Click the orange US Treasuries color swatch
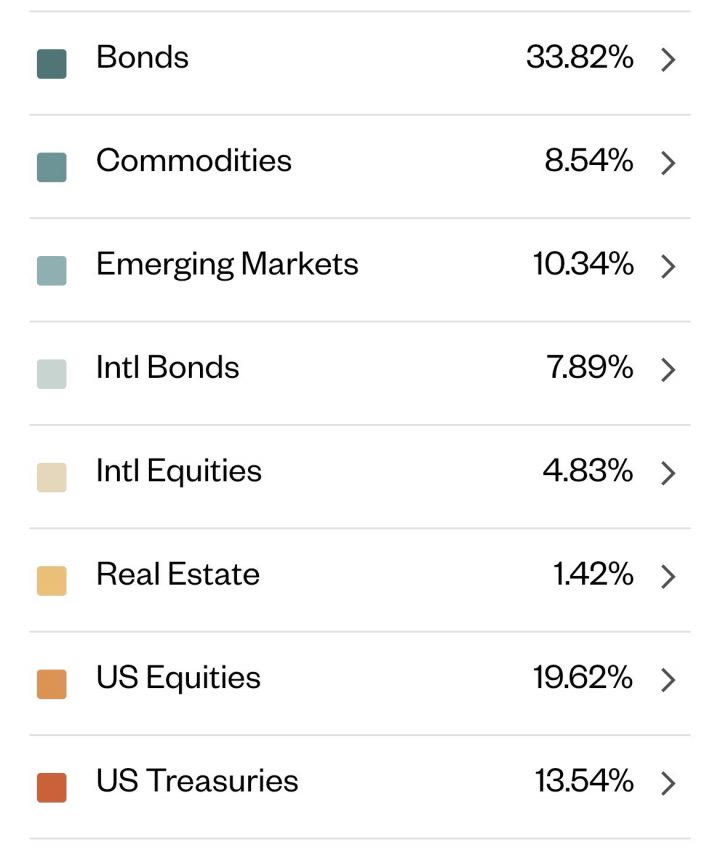Viewport: 720px width, 853px height. coord(51,787)
